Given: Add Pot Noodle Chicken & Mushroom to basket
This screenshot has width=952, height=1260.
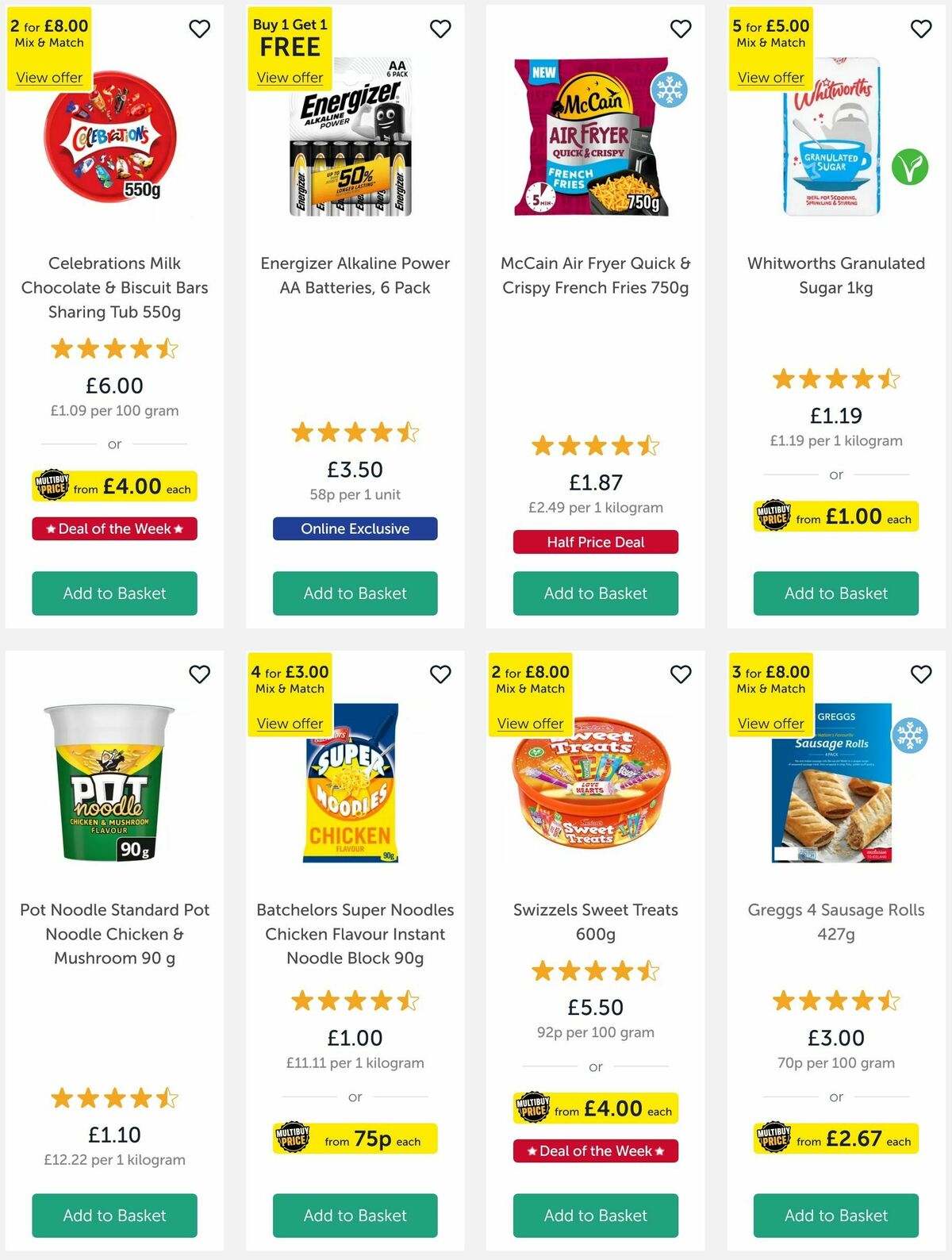Looking at the screenshot, I should tap(114, 1216).
